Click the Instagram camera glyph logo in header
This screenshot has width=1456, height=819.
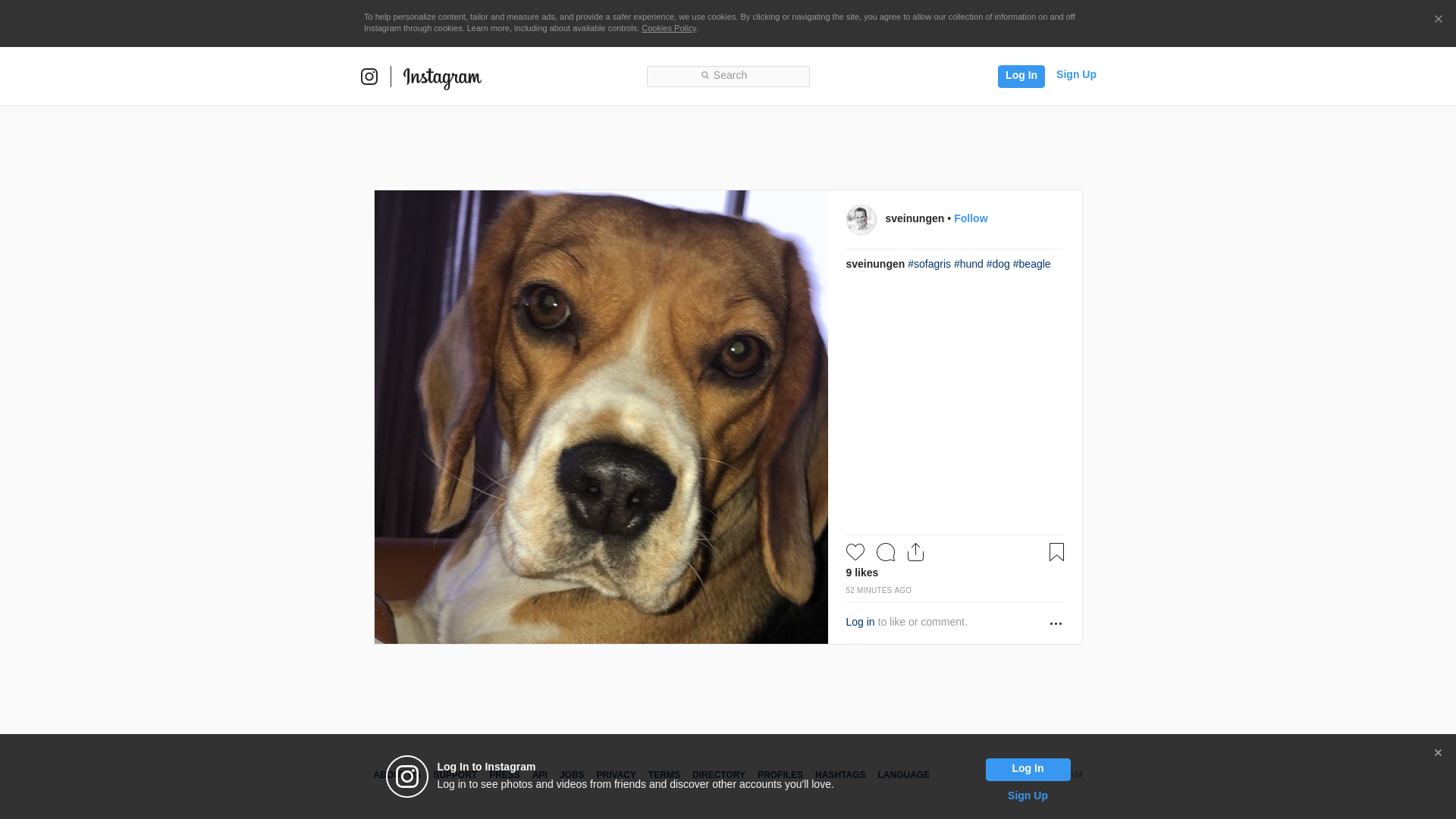(x=369, y=77)
